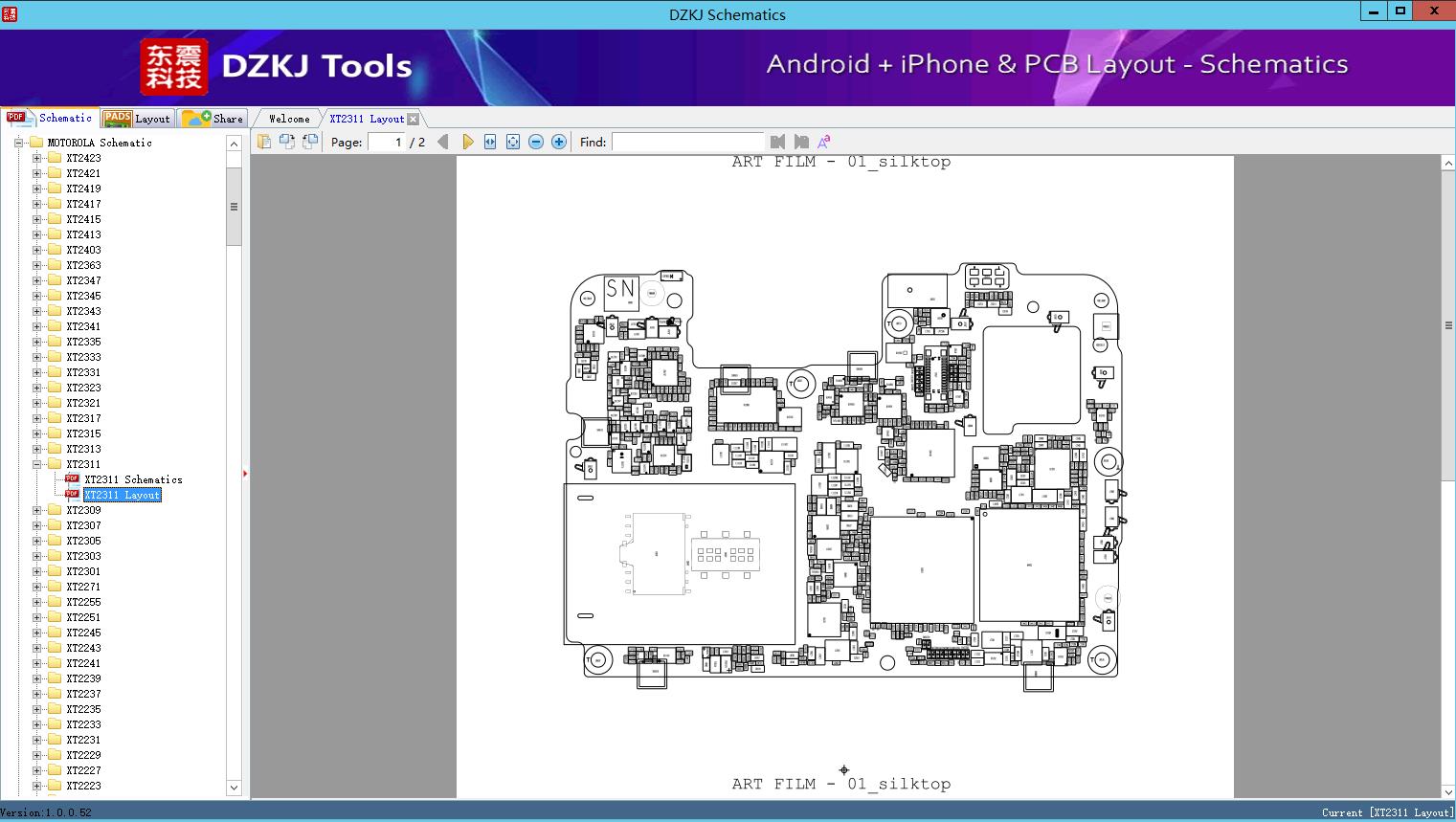Collapse the side panel using red arrow
The height and width of the screenshot is (822, 1456).
pos(245,473)
